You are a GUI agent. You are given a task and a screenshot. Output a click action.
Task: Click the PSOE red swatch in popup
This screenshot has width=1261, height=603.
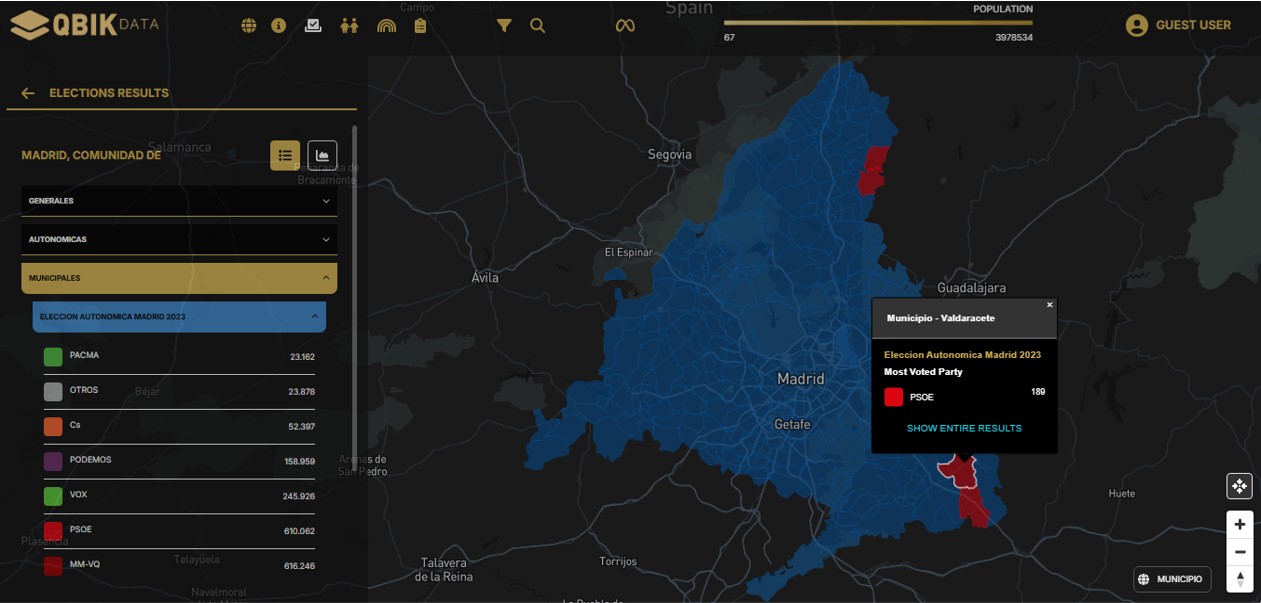(x=894, y=397)
